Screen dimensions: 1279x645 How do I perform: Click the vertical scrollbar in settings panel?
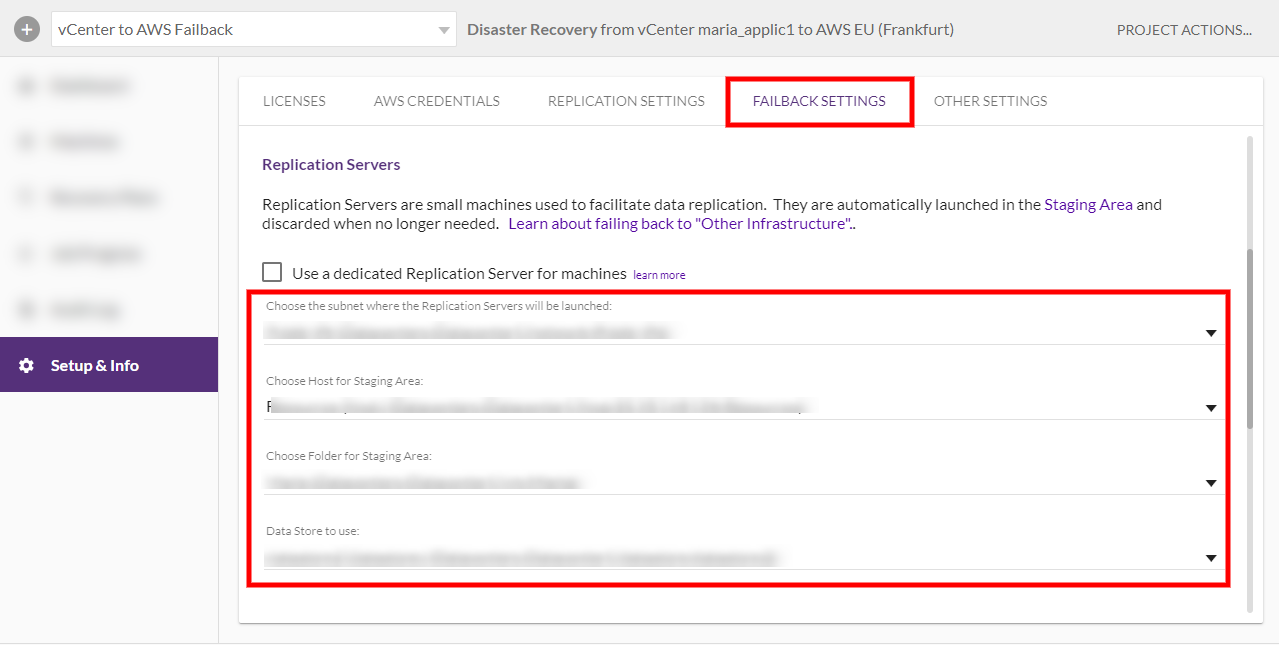(x=1249, y=340)
